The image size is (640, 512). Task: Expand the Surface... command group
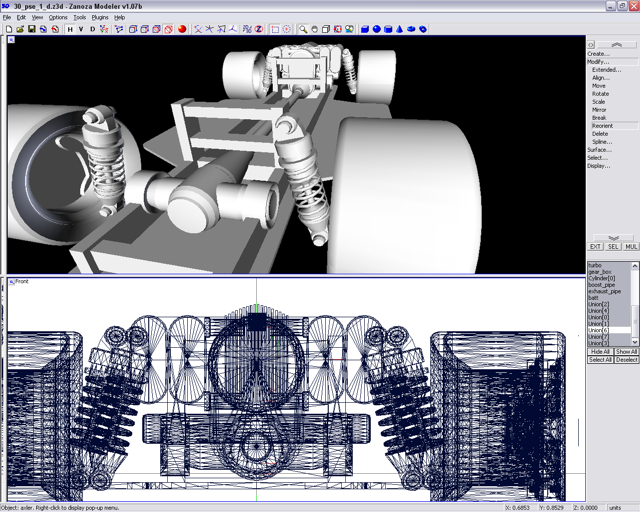click(x=598, y=150)
